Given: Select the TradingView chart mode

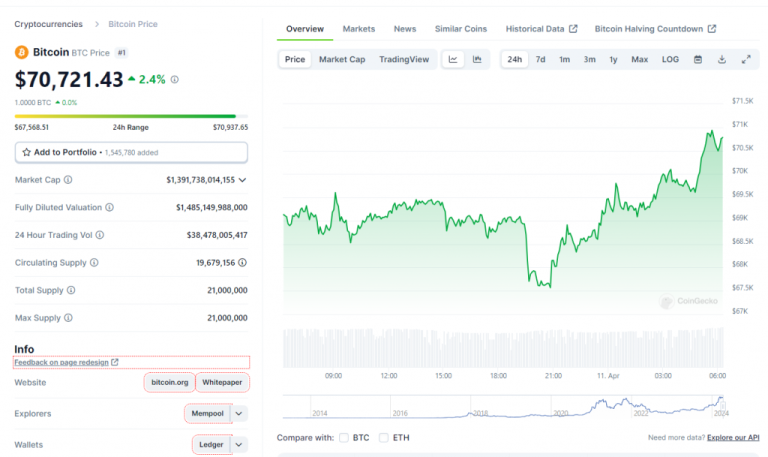Looking at the screenshot, I should tap(404, 59).
